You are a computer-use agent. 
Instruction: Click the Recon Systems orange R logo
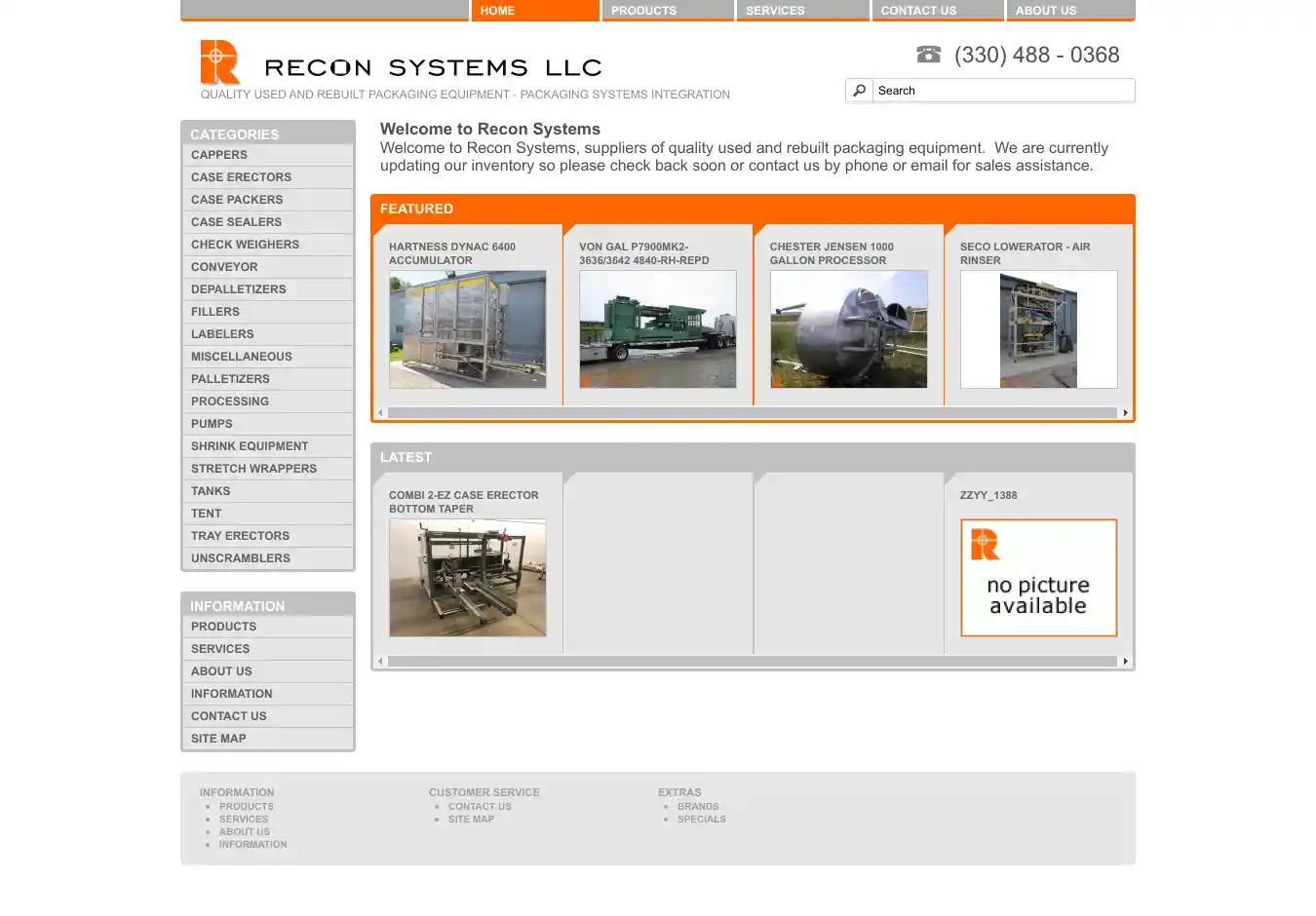(x=220, y=62)
